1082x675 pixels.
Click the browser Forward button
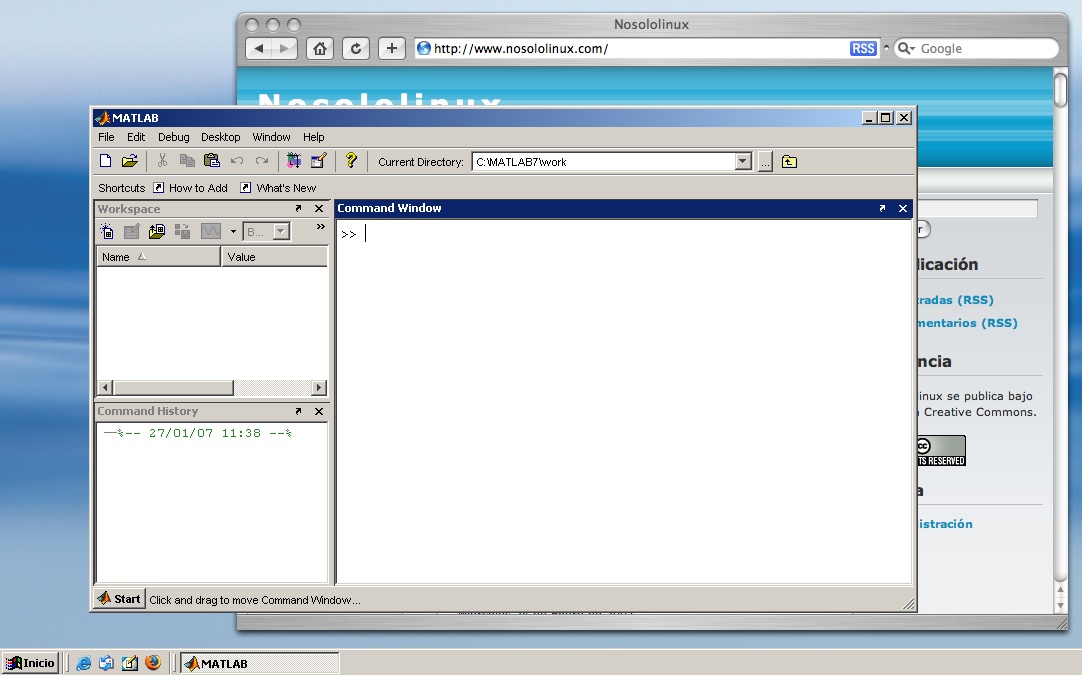coord(284,48)
